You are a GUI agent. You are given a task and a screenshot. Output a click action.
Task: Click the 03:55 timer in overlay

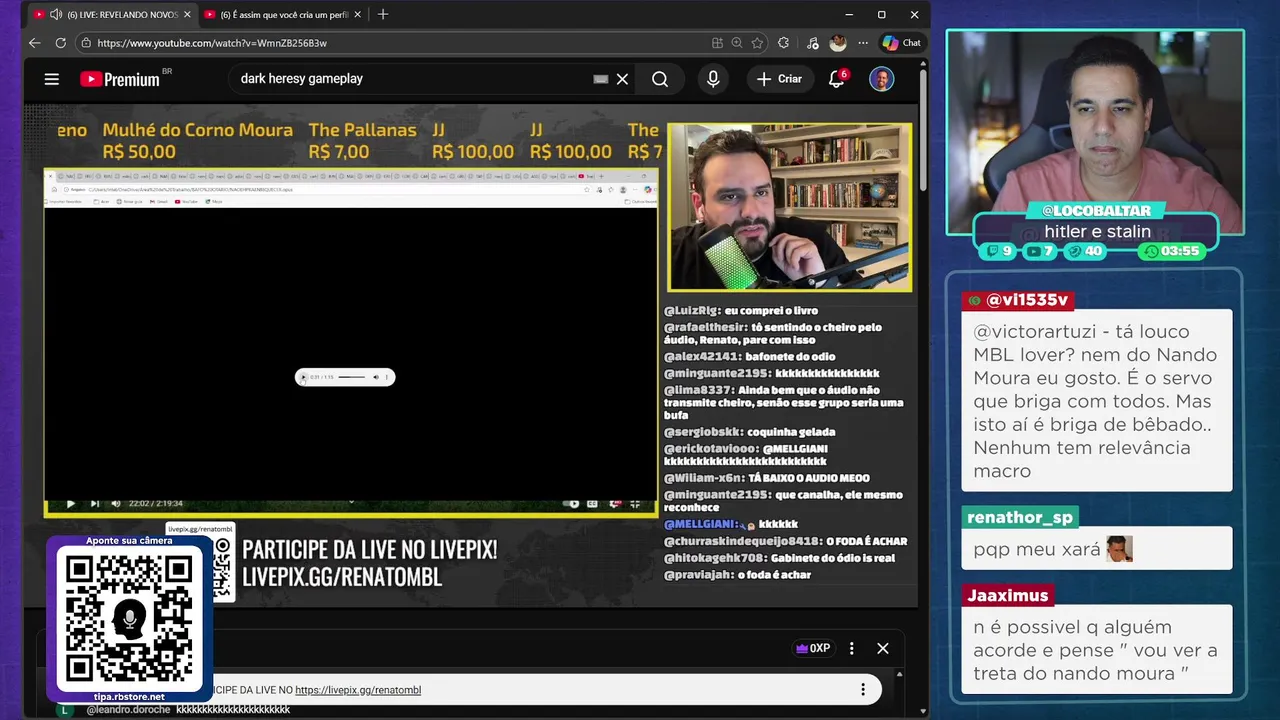[x=1171, y=251]
